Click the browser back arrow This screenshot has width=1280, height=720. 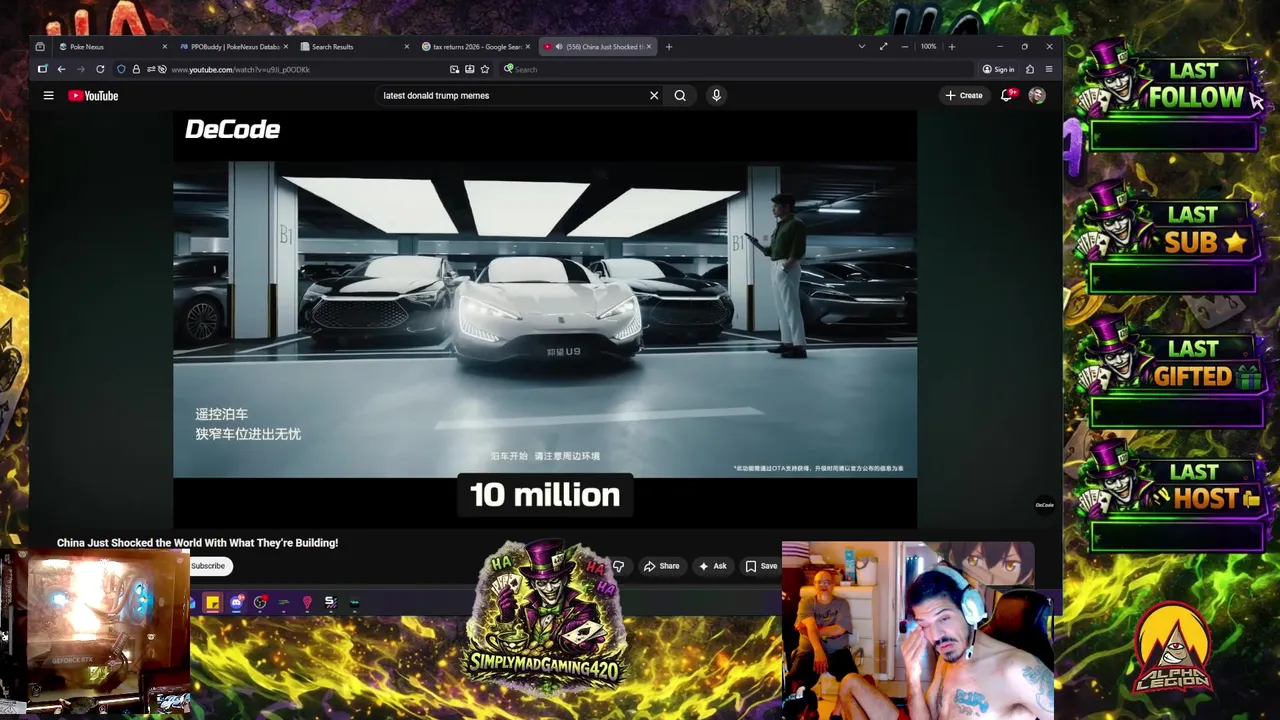(61, 69)
